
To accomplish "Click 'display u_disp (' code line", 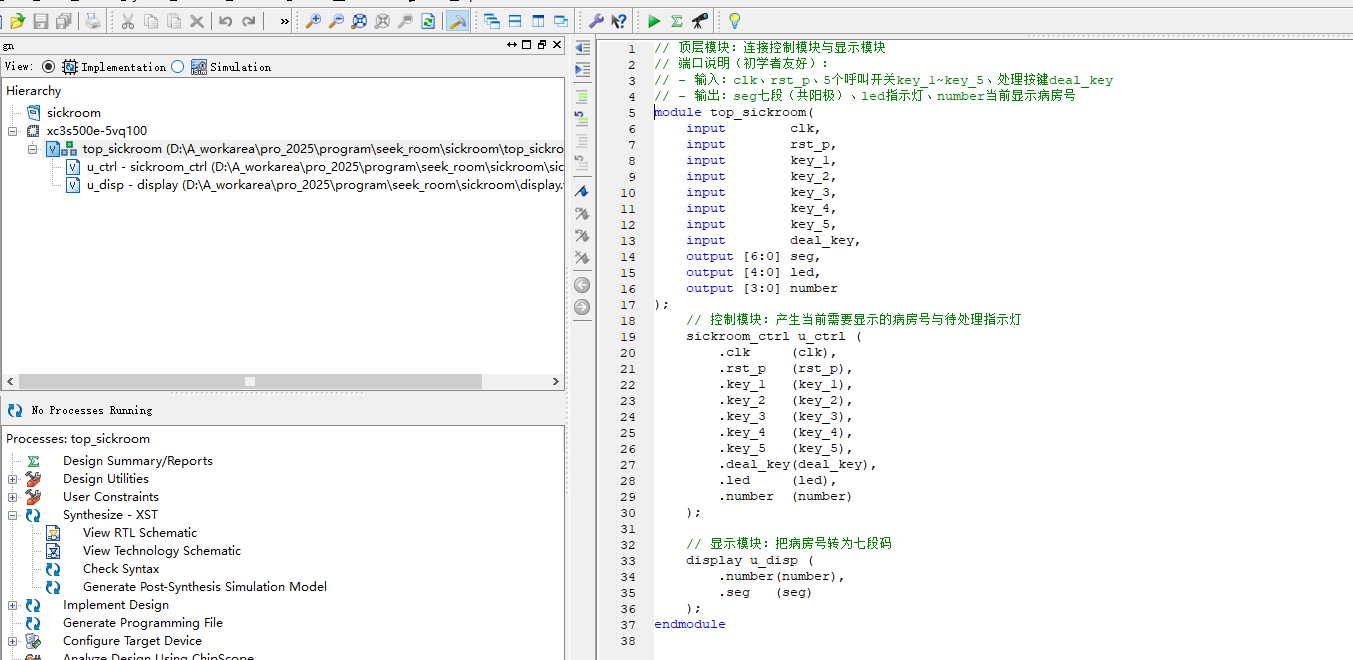I will tap(750, 560).
